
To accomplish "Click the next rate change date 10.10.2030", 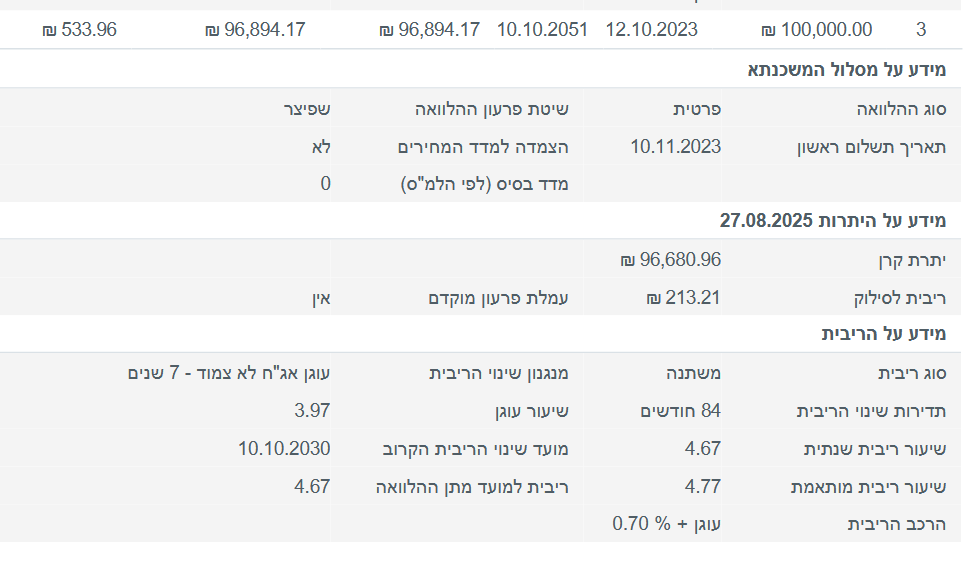I will pyautogui.click(x=284, y=448).
